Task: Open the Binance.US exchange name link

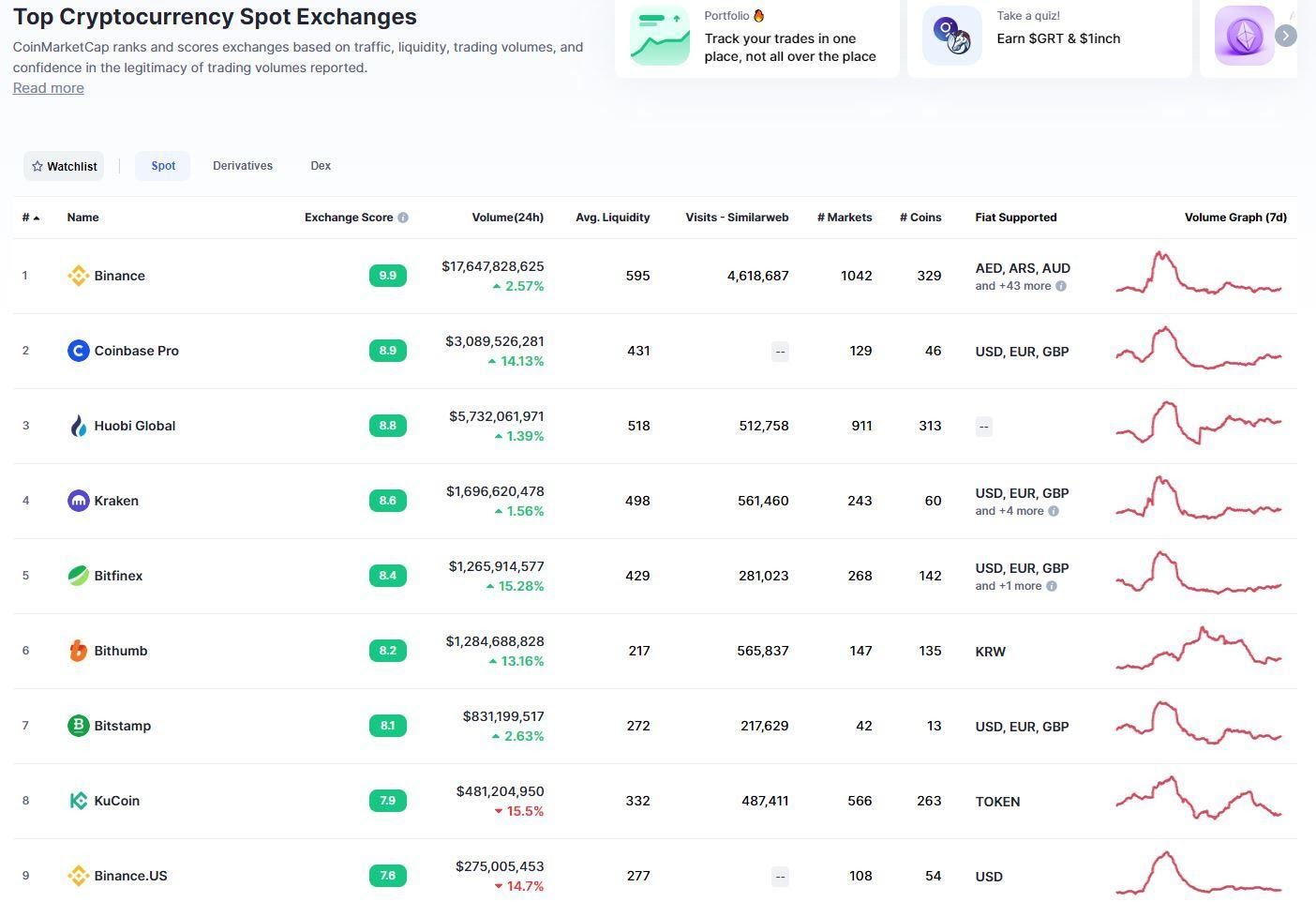Action: pyautogui.click(x=130, y=876)
